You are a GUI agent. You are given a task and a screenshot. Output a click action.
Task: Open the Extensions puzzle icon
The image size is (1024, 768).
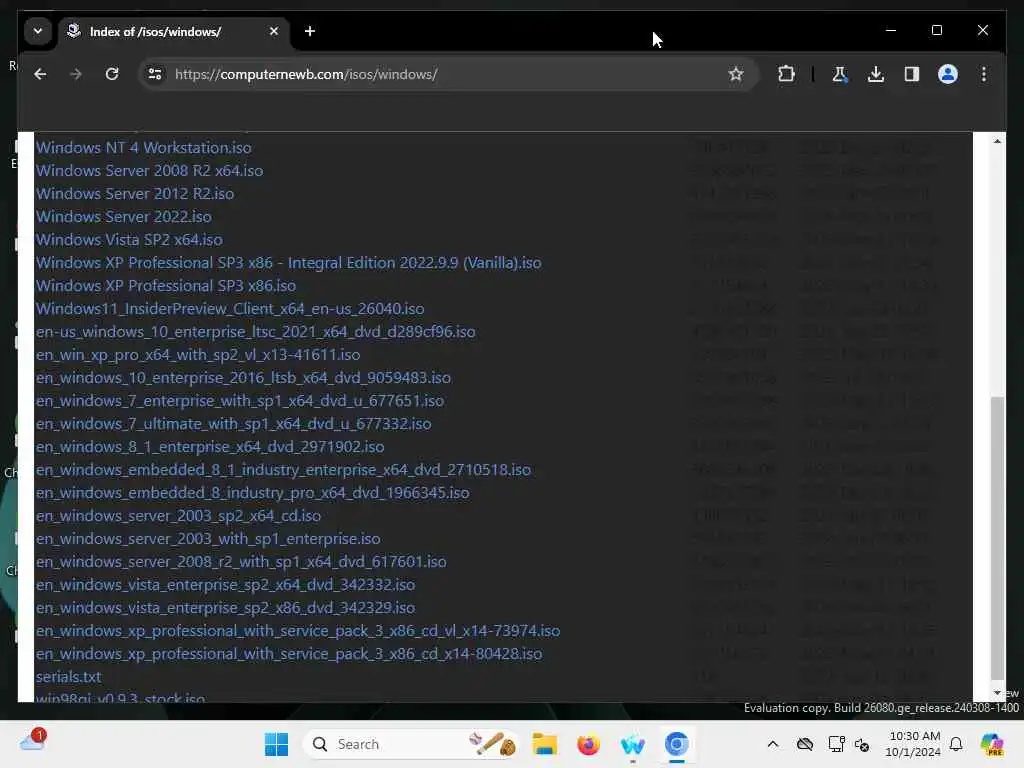[x=786, y=74]
